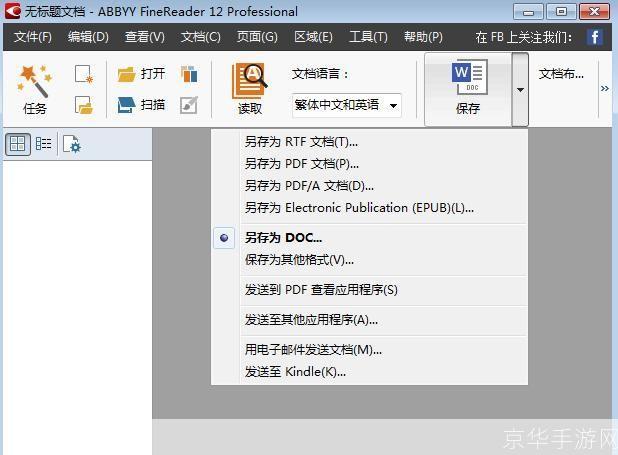Click the 保存 label under Word icon
This screenshot has width=618, height=455.
[468, 108]
